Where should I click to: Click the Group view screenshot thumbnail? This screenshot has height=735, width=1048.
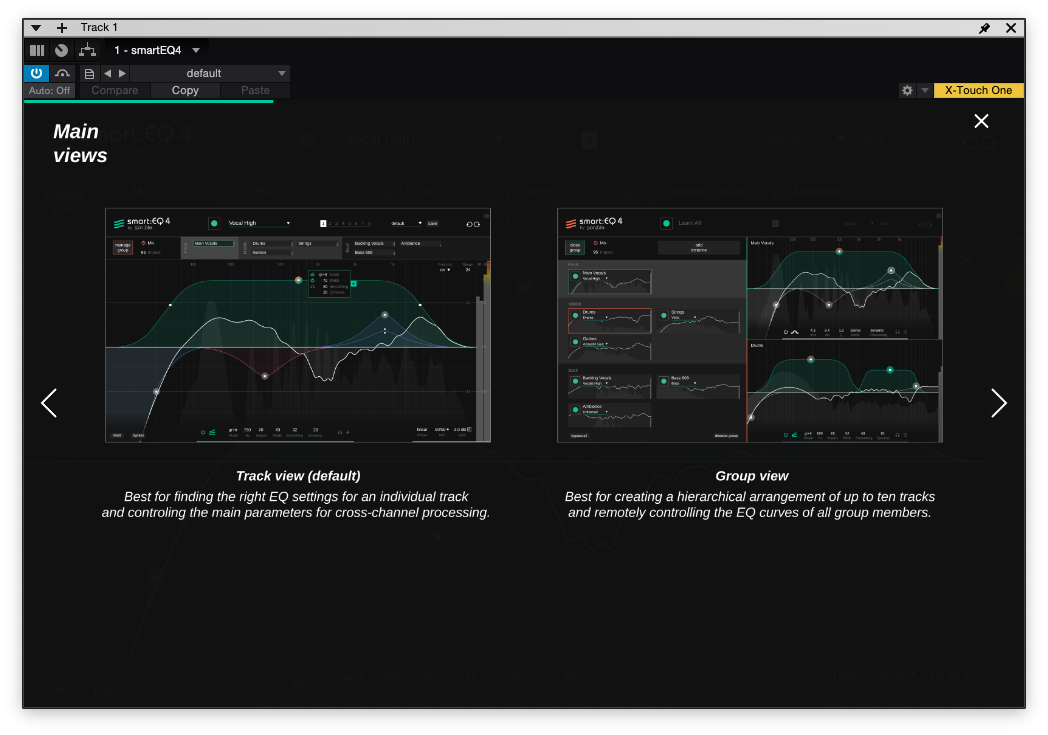pyautogui.click(x=750, y=325)
